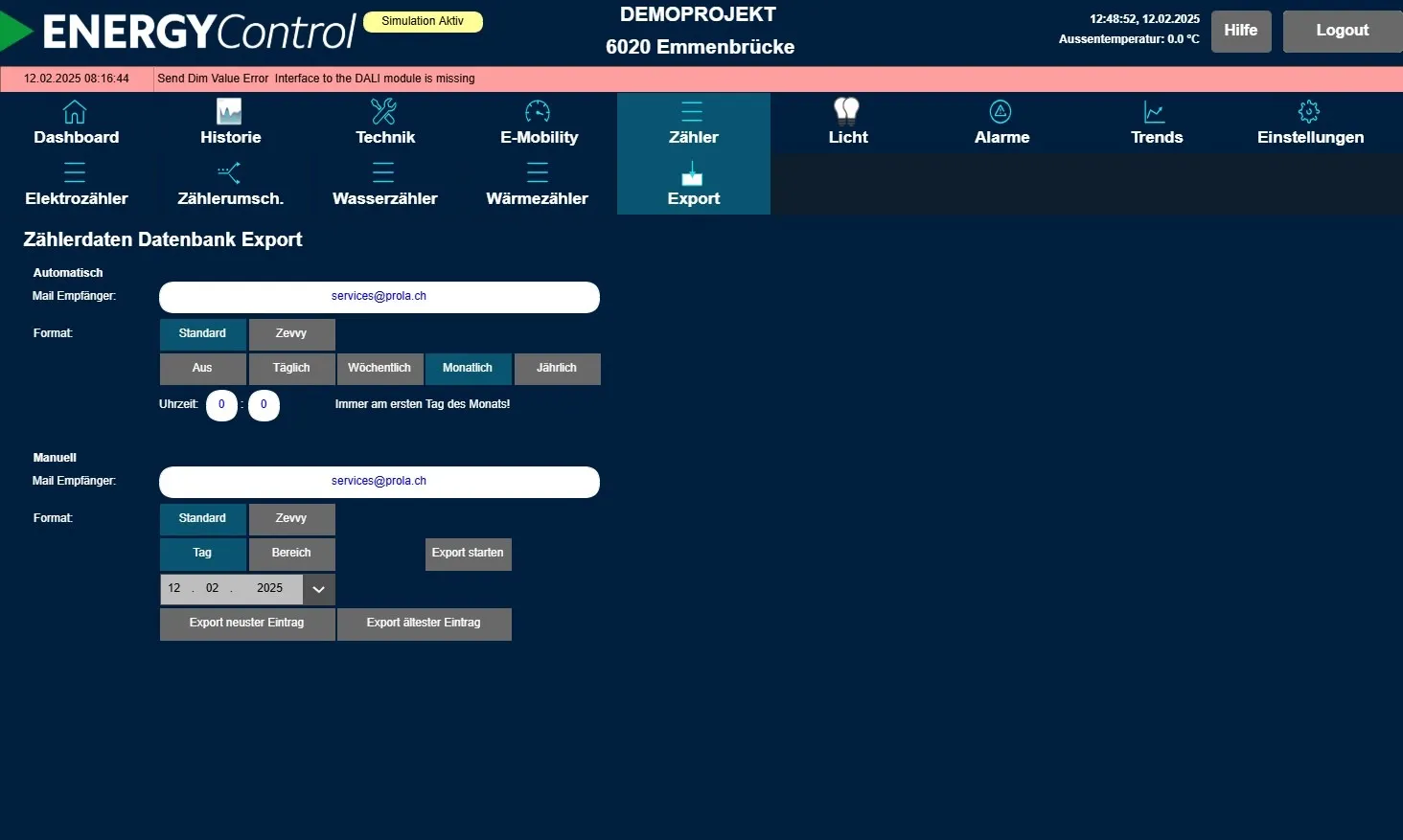Open the Alarme warning icon
Screen dimensions: 1403x840
pyautogui.click(x=1000, y=112)
